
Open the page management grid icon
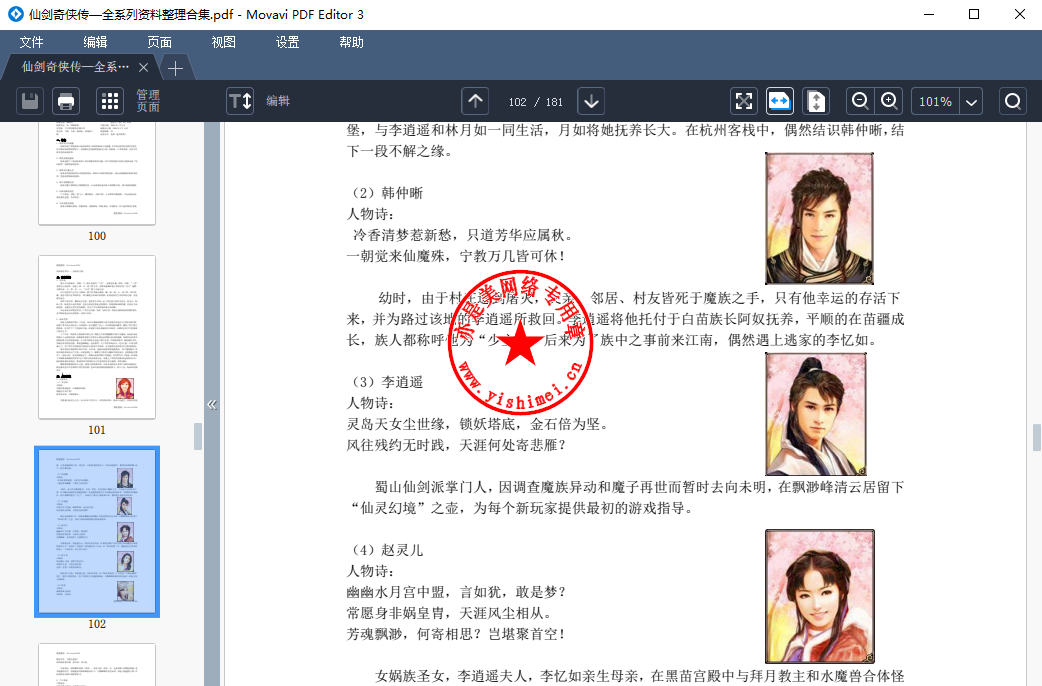[110, 101]
